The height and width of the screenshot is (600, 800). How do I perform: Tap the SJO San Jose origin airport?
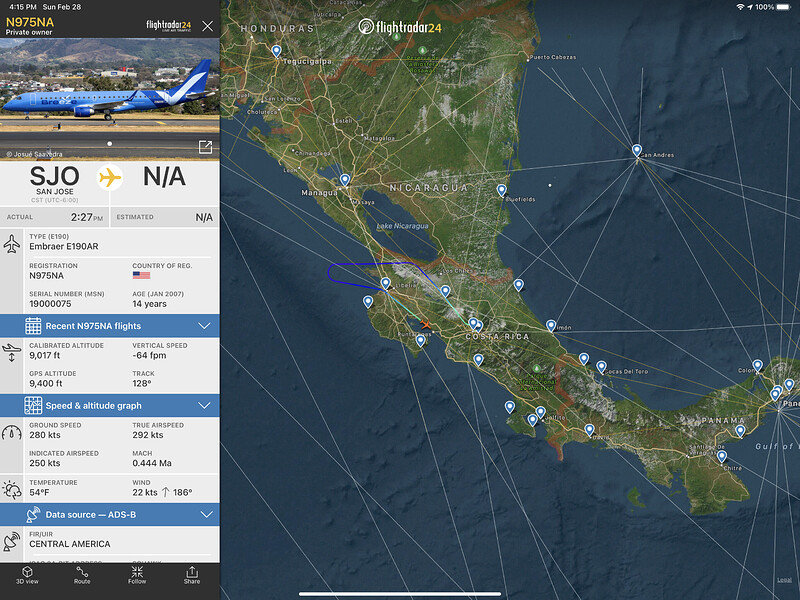(55, 183)
